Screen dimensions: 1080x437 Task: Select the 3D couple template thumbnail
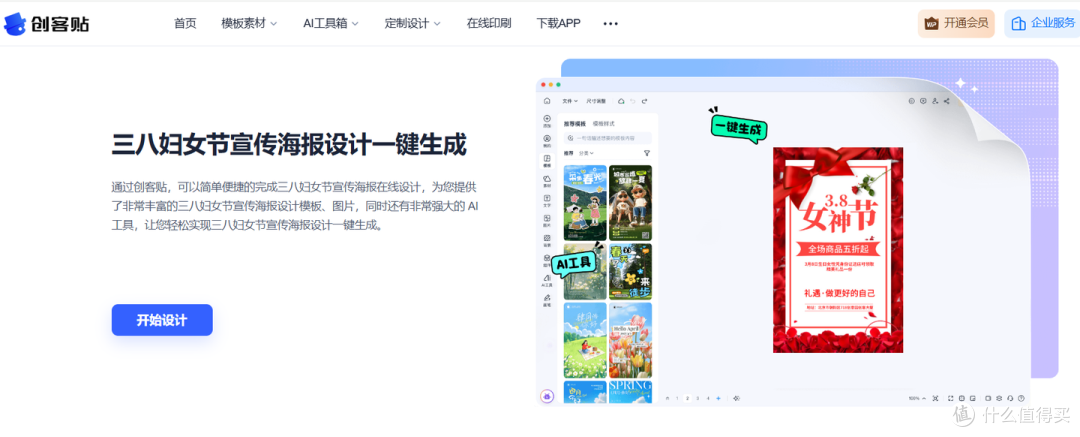630,203
